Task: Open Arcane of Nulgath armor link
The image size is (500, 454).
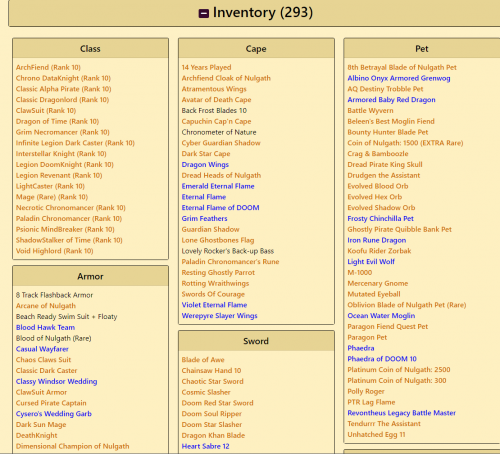Action: coord(46,306)
